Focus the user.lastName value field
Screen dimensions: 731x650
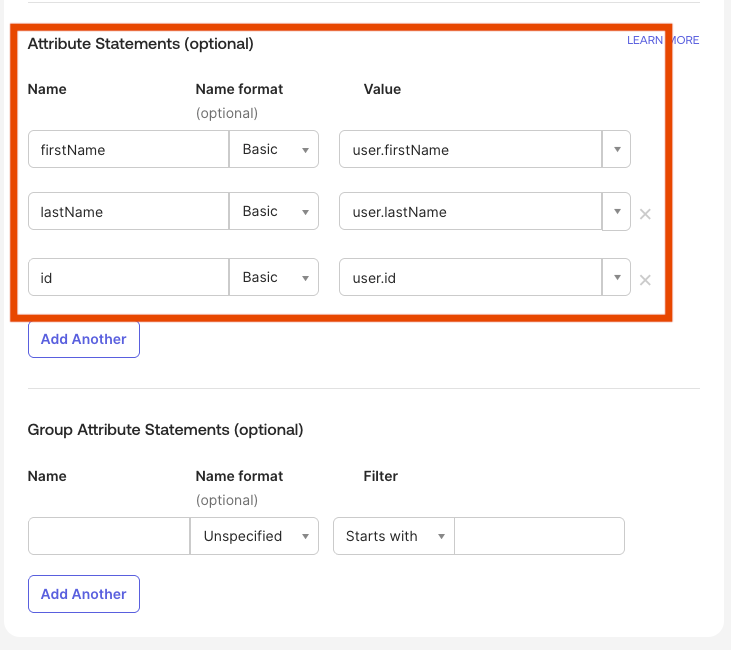pyautogui.click(x=470, y=212)
